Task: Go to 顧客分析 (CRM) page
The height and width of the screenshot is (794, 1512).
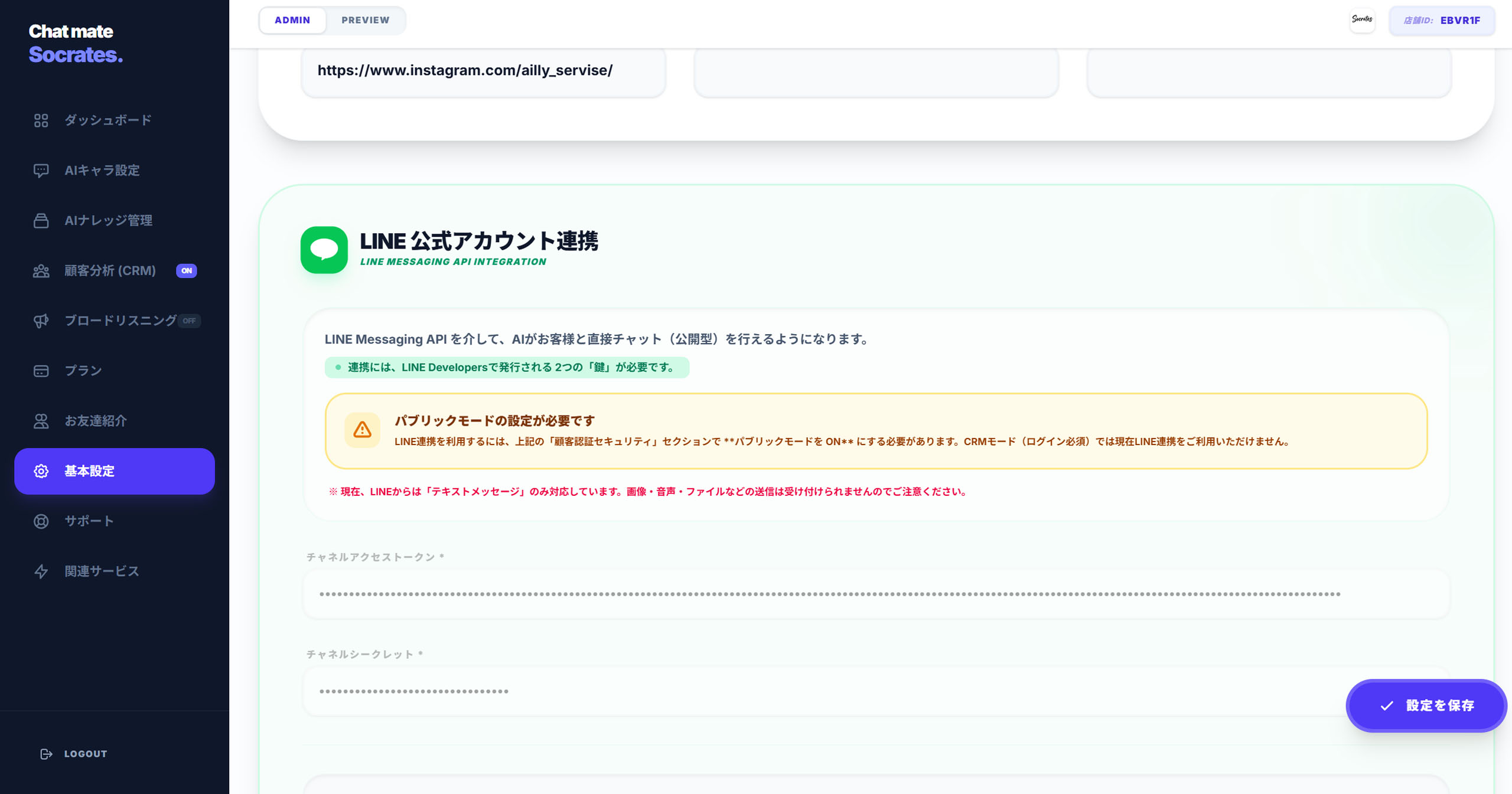Action: pos(115,271)
